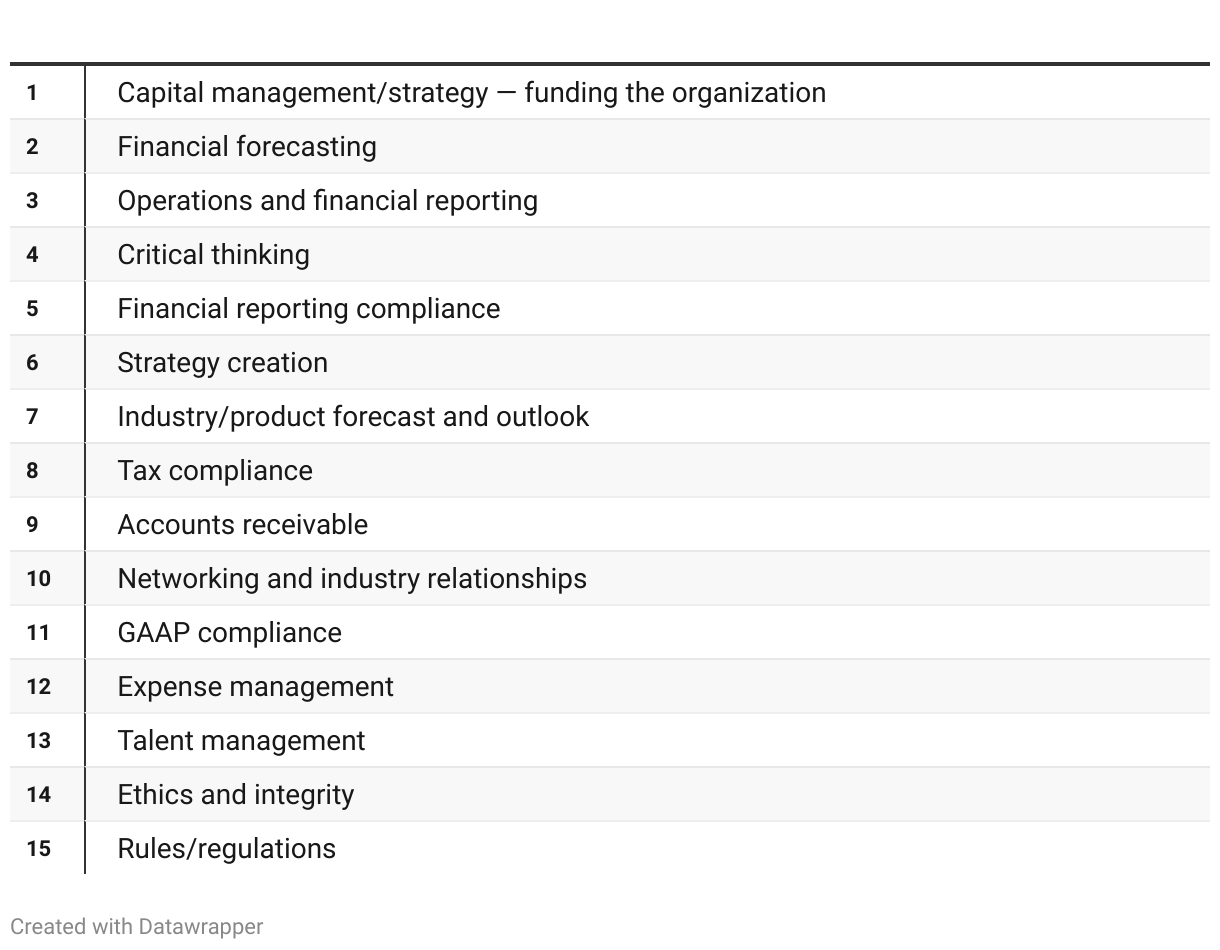Click rank number 7 cell

(x=47, y=416)
